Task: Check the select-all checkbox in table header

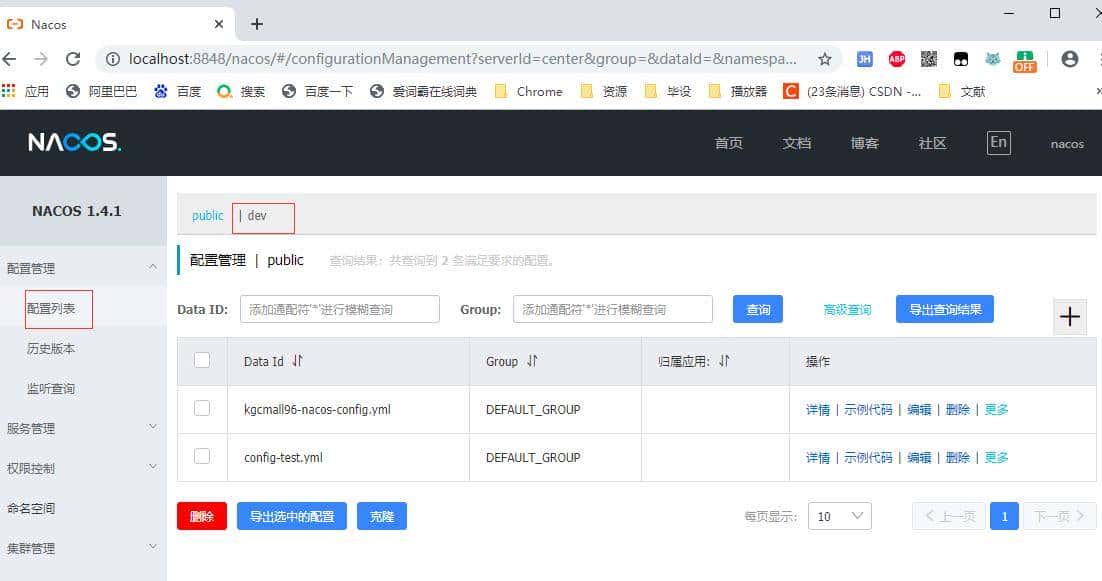Action: [x=203, y=361]
